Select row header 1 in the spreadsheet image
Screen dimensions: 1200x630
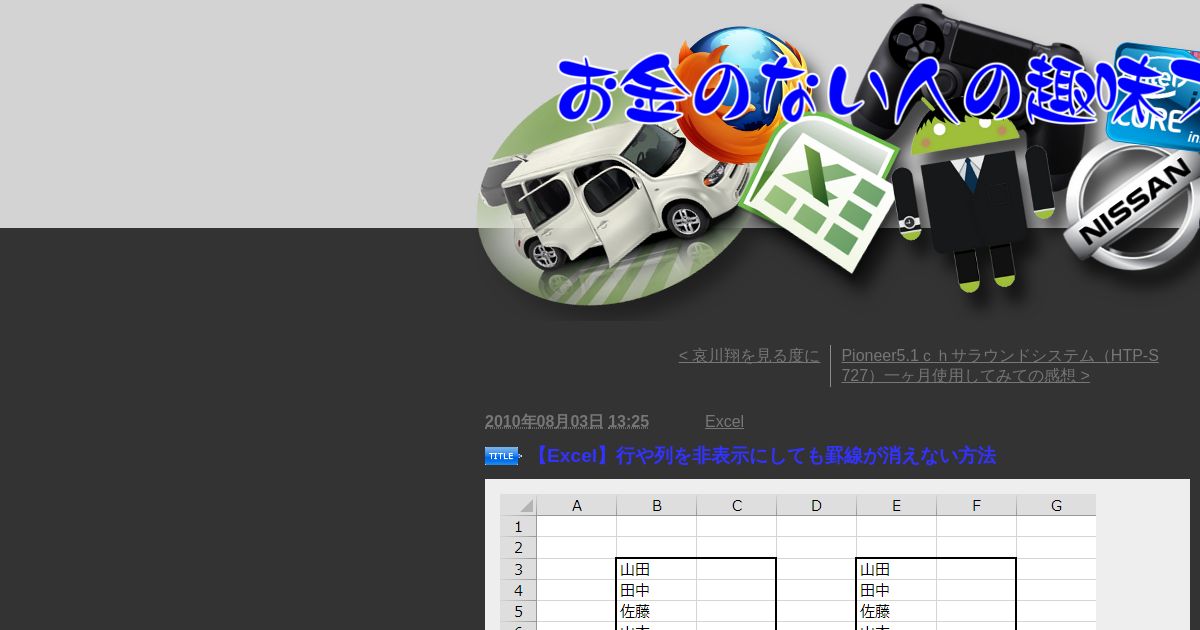pos(519,527)
